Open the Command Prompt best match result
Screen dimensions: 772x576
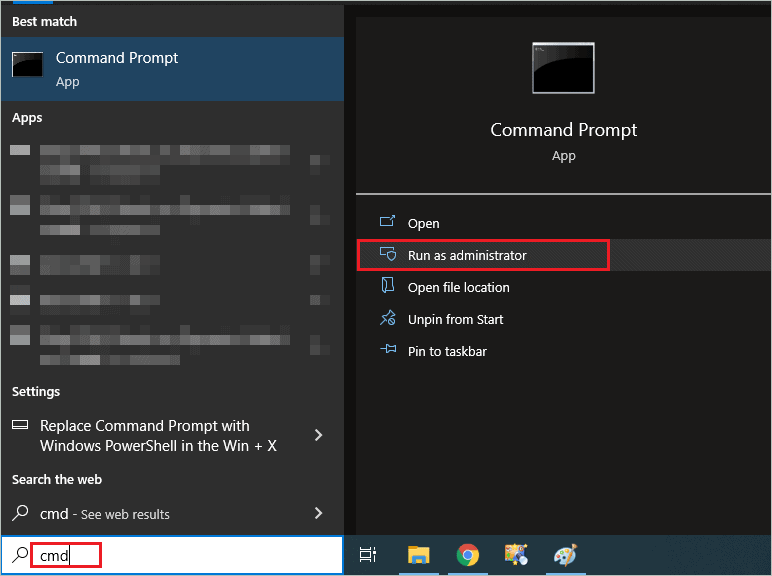click(117, 68)
